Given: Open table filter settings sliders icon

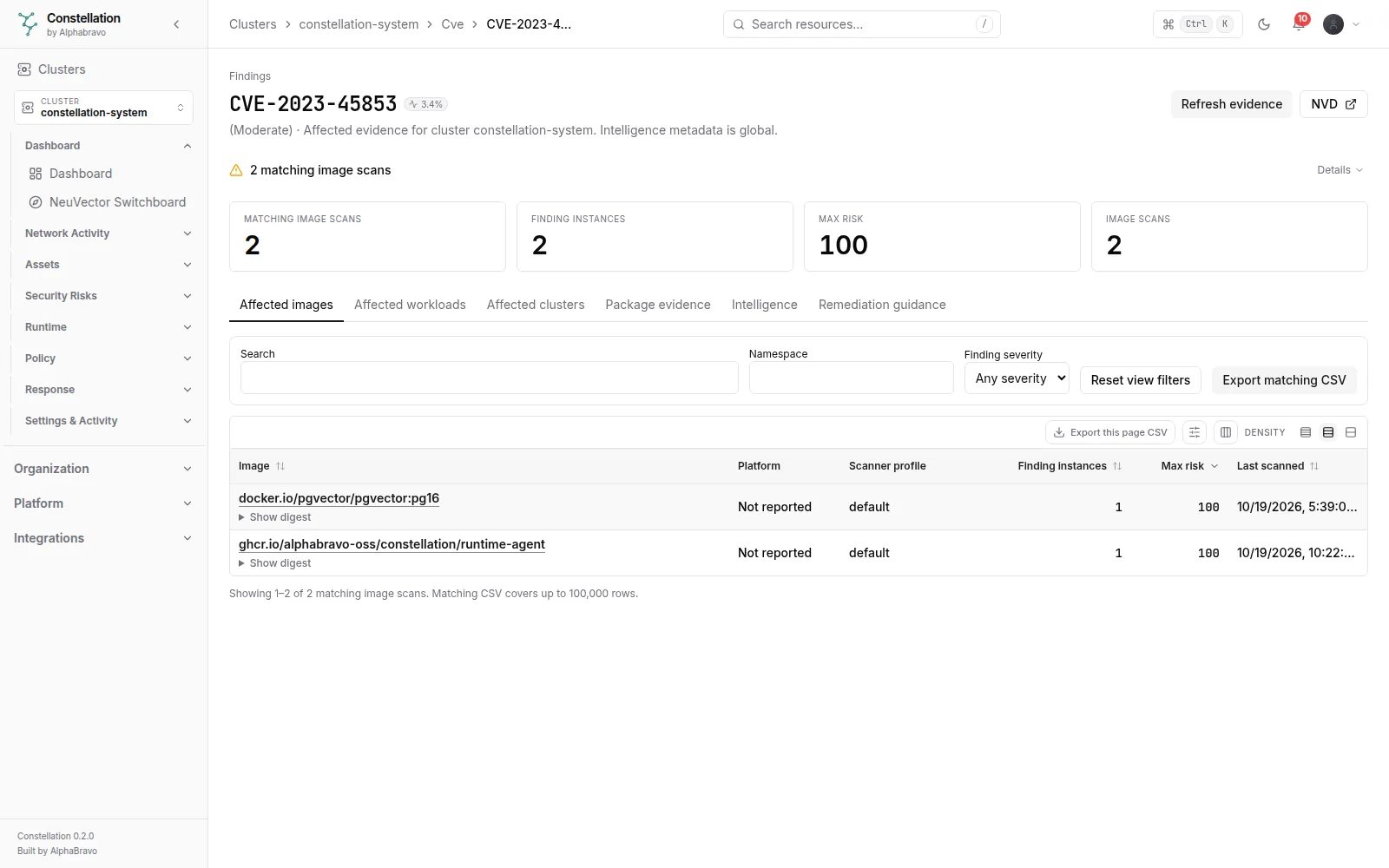Looking at the screenshot, I should pyautogui.click(x=1195, y=432).
